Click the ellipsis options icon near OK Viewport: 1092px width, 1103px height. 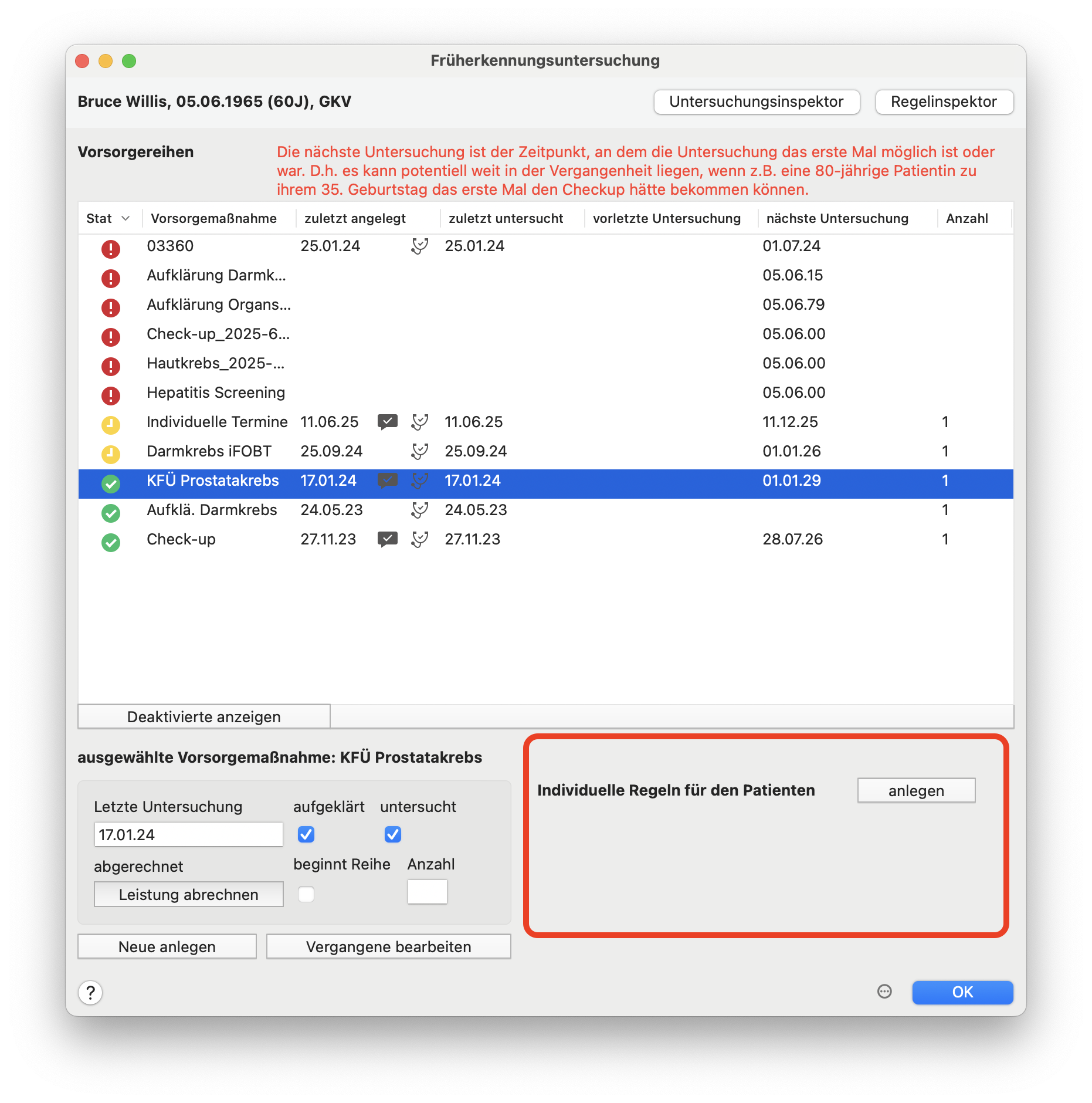[884, 992]
